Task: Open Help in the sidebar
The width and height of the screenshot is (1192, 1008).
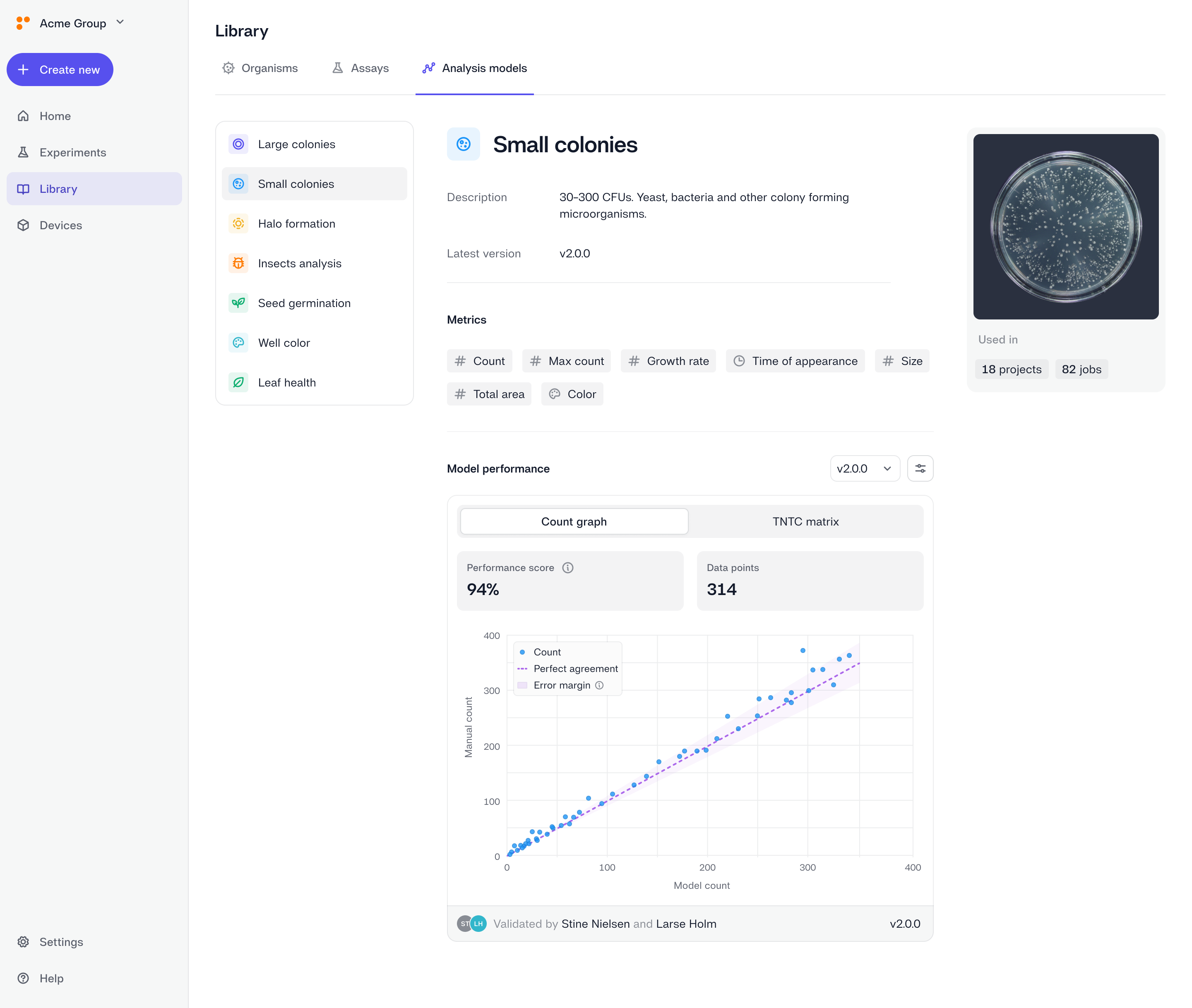Action: 94,978
